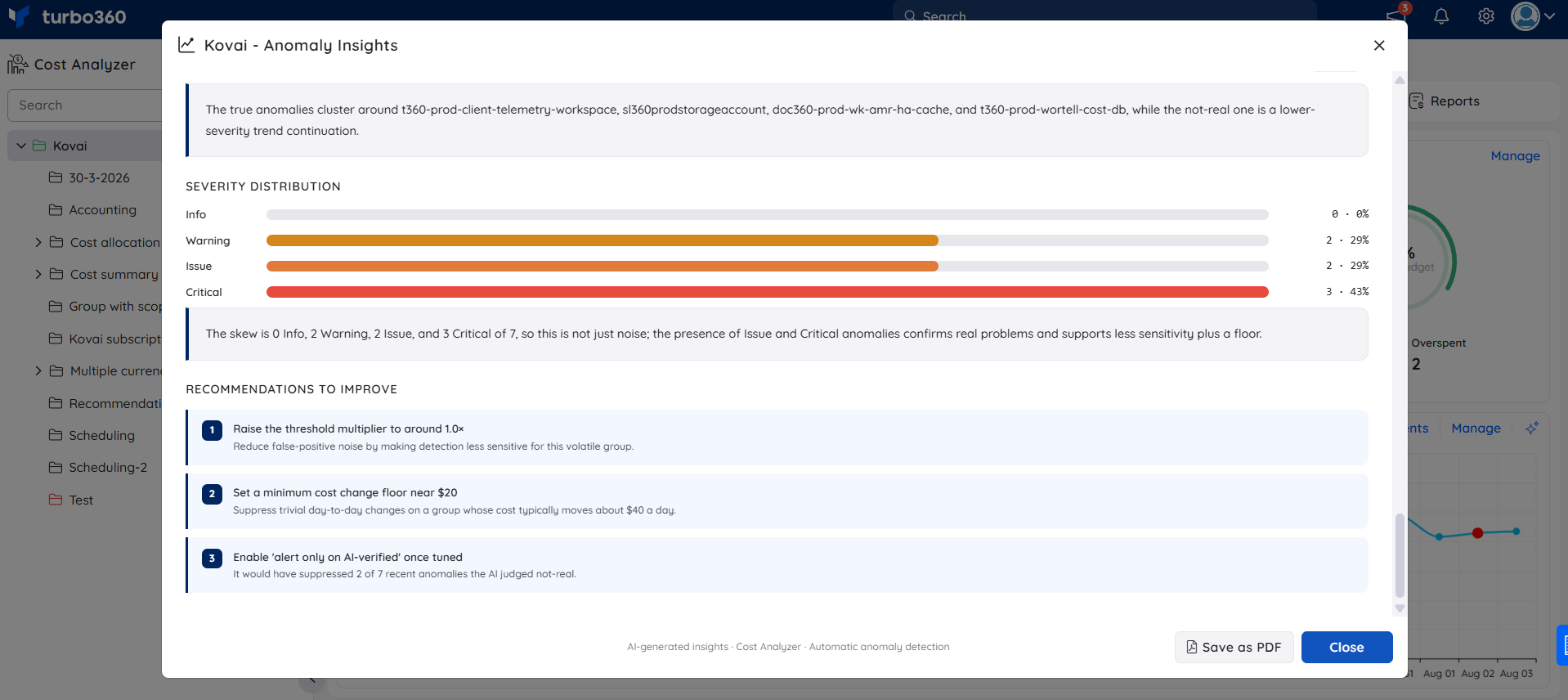Click recommendation 2 about minimum cost floor
1568x700 pixels.
(x=777, y=501)
